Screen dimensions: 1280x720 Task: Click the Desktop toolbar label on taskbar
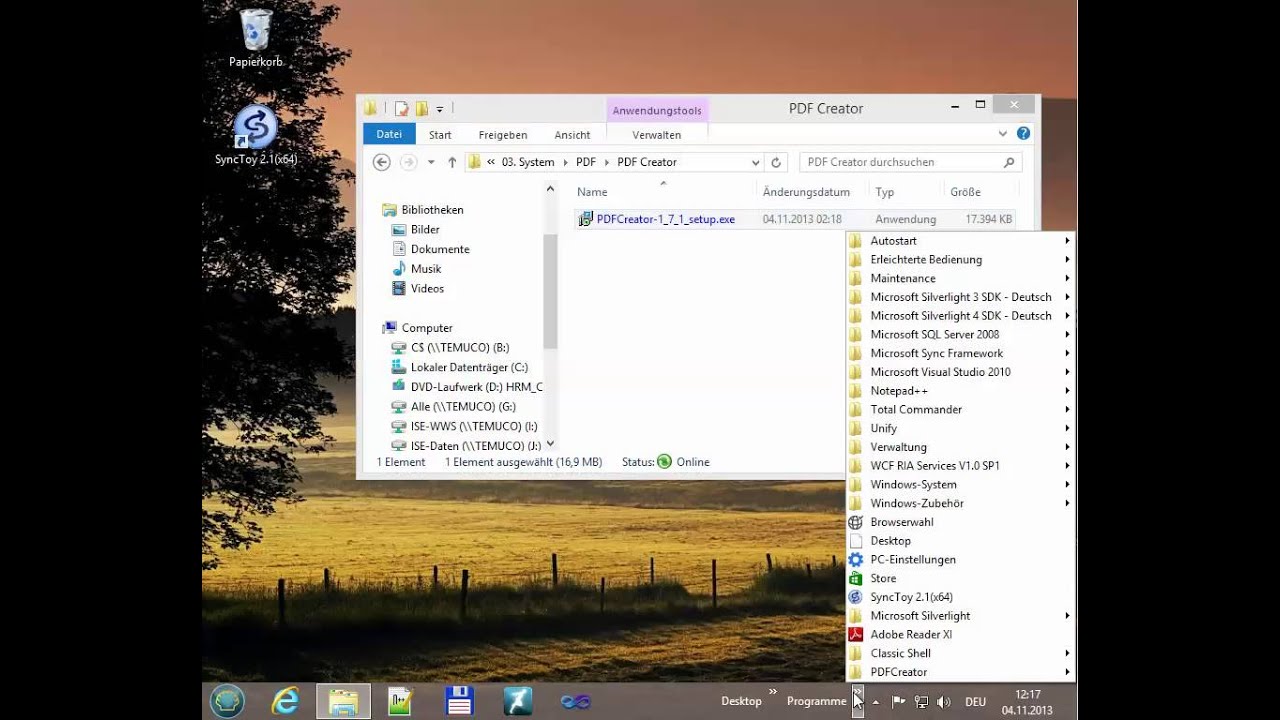tap(741, 701)
